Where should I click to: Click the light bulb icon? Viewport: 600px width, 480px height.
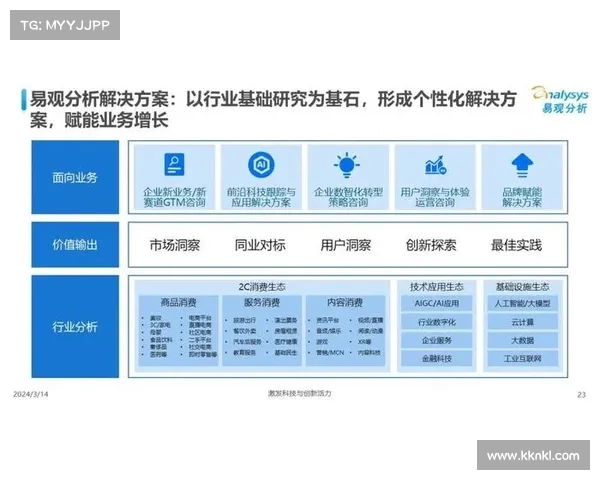(x=347, y=165)
